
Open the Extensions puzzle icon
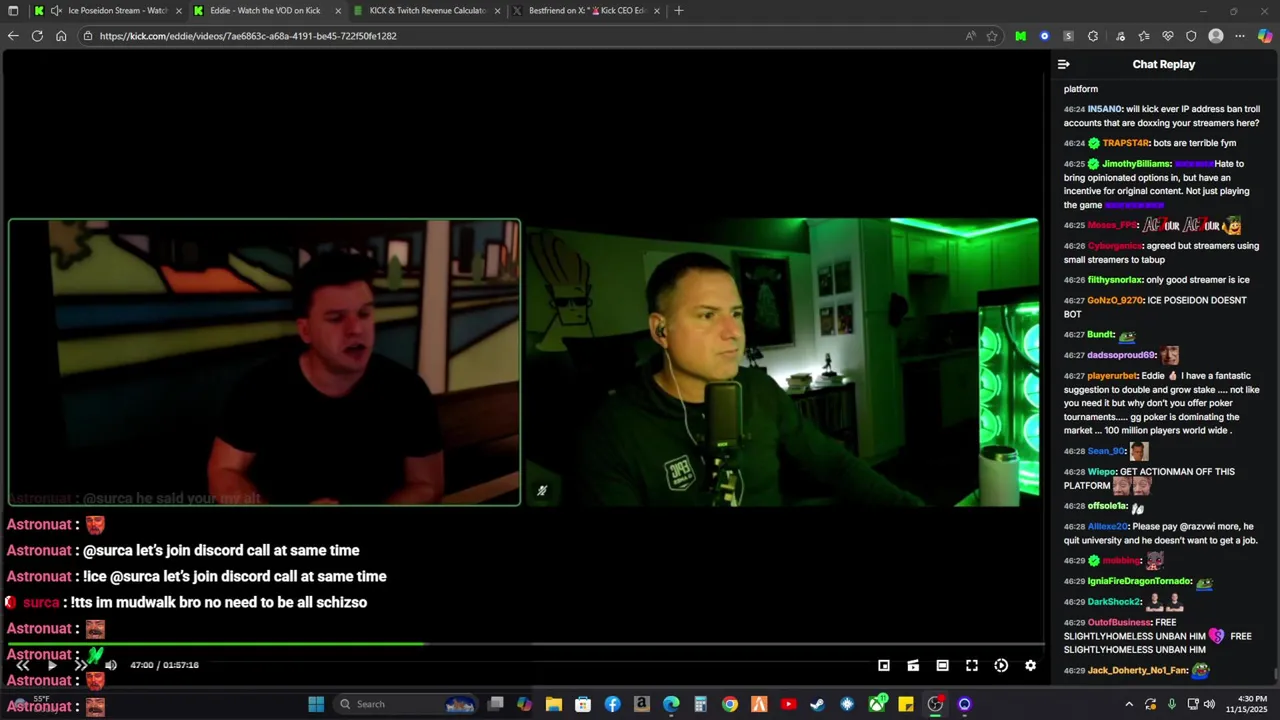tap(1093, 36)
